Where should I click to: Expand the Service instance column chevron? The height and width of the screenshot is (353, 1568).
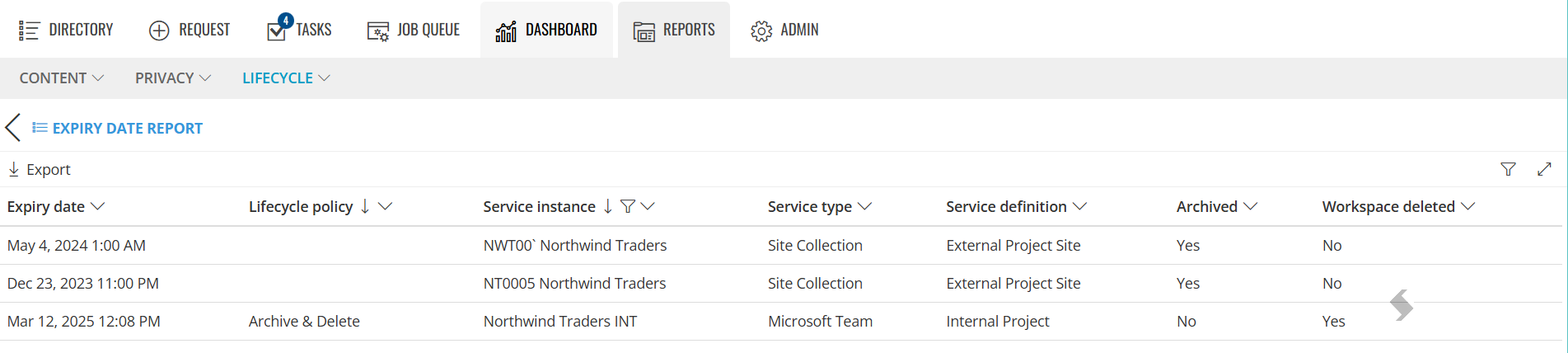648,206
